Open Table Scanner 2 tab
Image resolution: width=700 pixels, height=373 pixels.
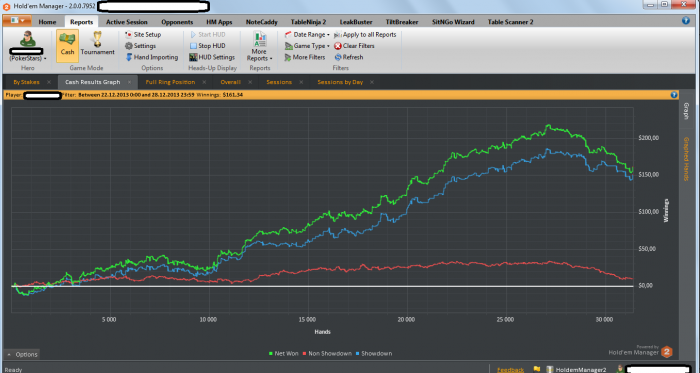510,22
